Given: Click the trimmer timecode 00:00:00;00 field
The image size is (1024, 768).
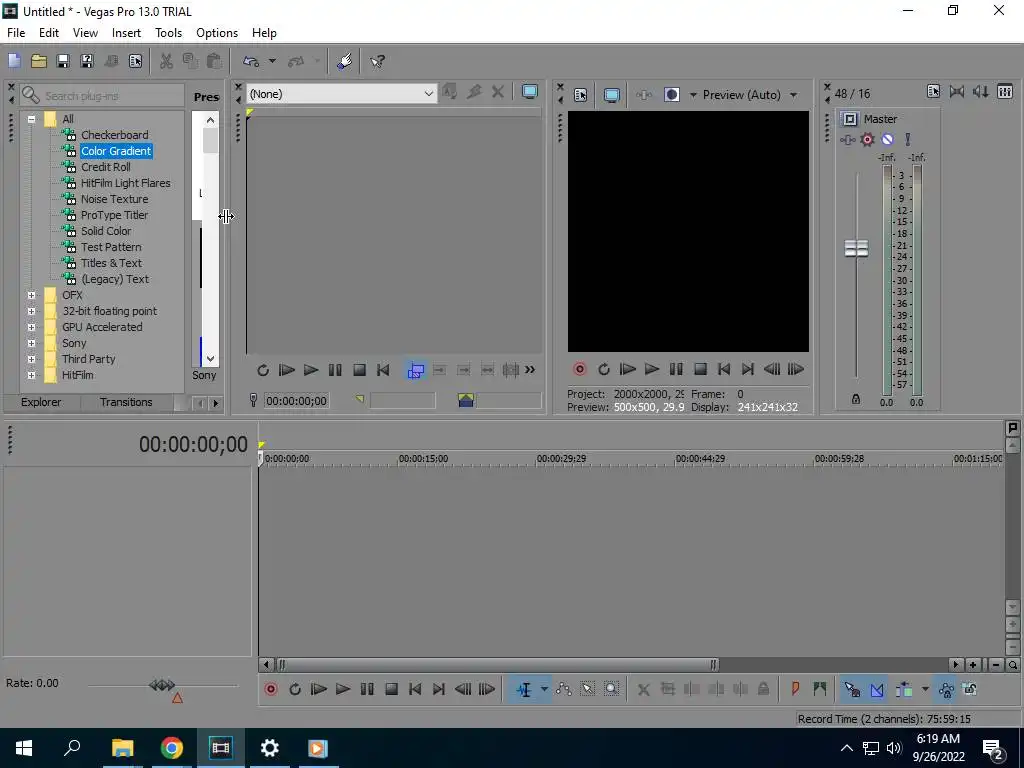Looking at the screenshot, I should tap(296, 401).
